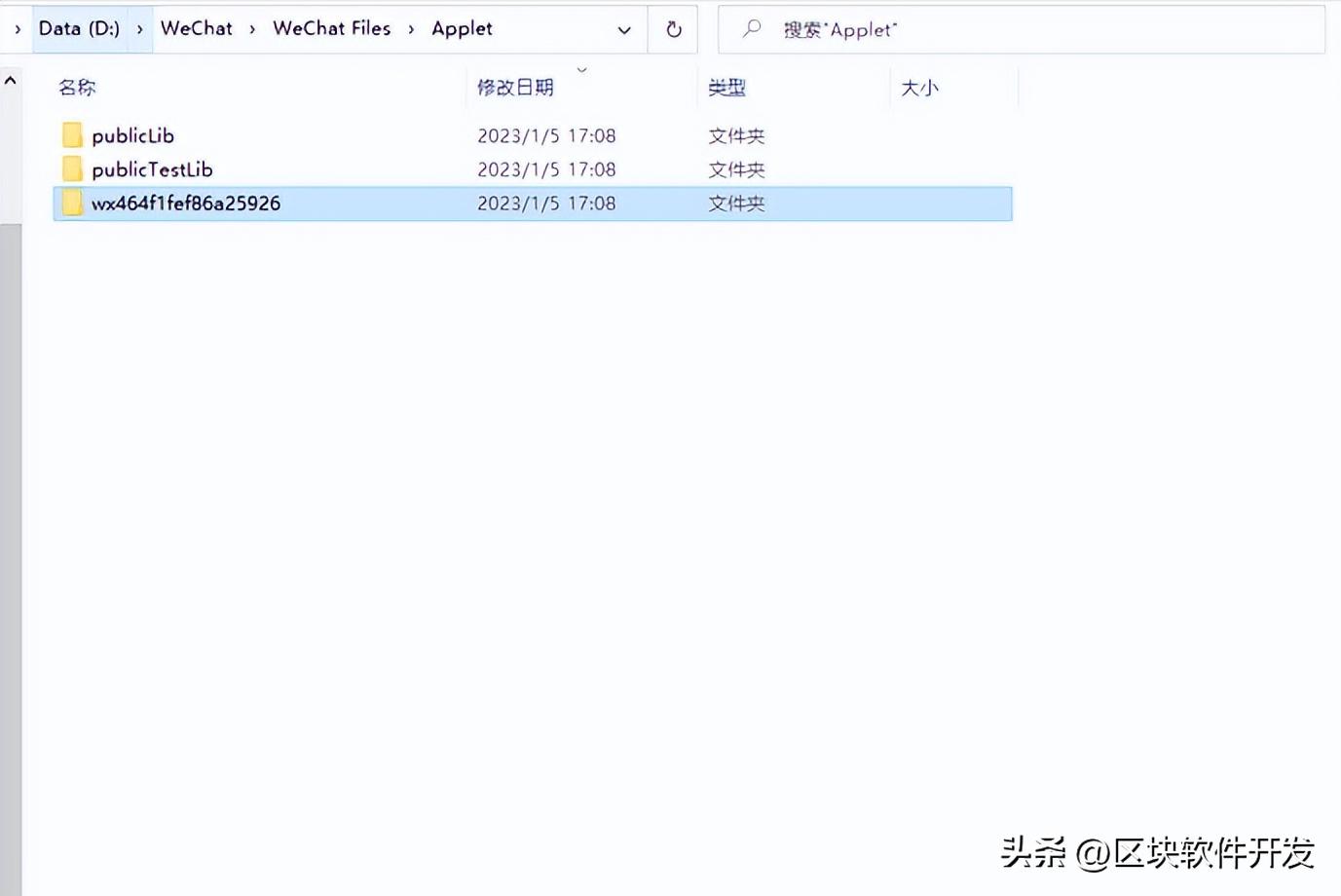Sort files by the 大小 column header
1341x896 pixels.
point(919,87)
